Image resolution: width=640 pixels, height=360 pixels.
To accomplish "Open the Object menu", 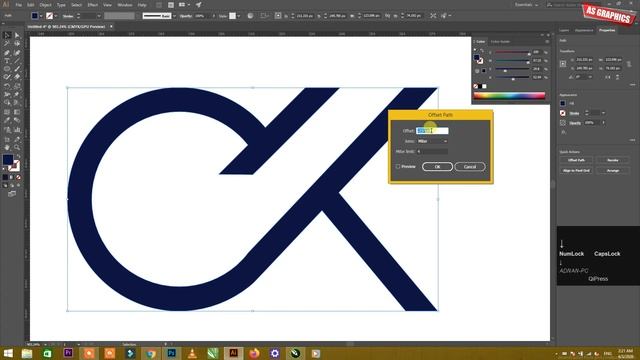I will click(x=45, y=5).
